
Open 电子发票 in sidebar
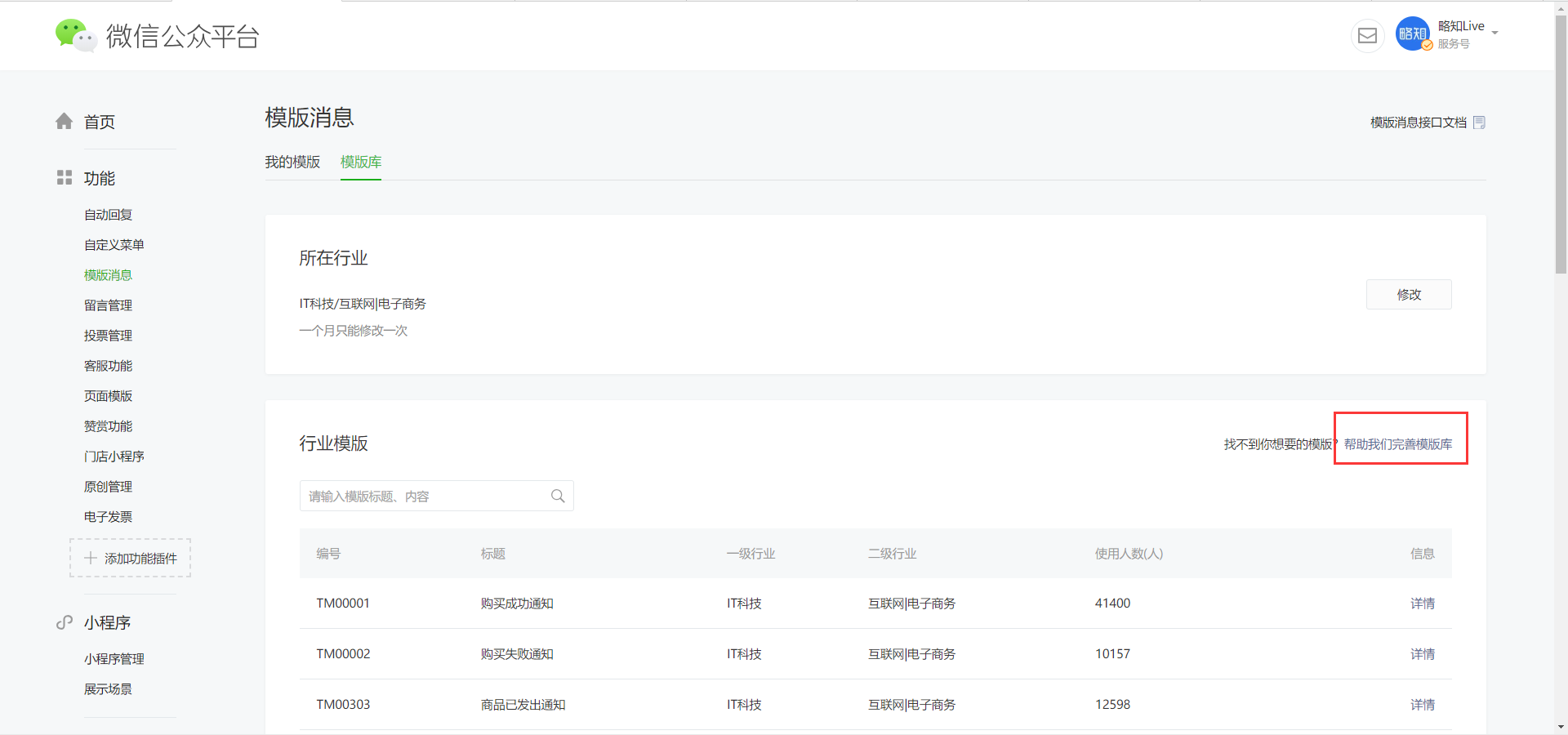(x=108, y=517)
